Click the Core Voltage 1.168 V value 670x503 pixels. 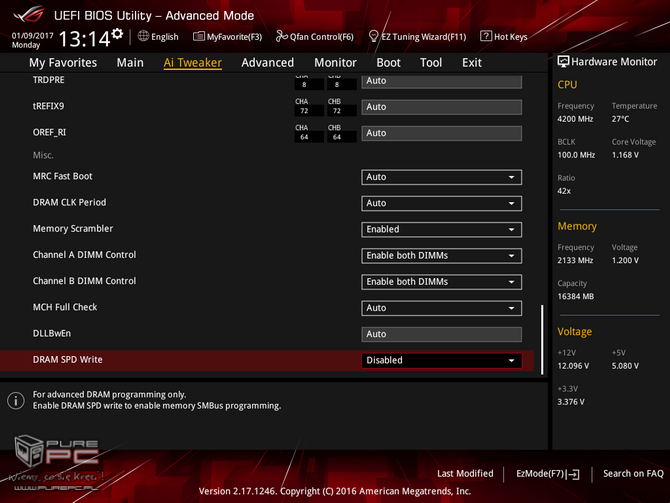point(625,155)
